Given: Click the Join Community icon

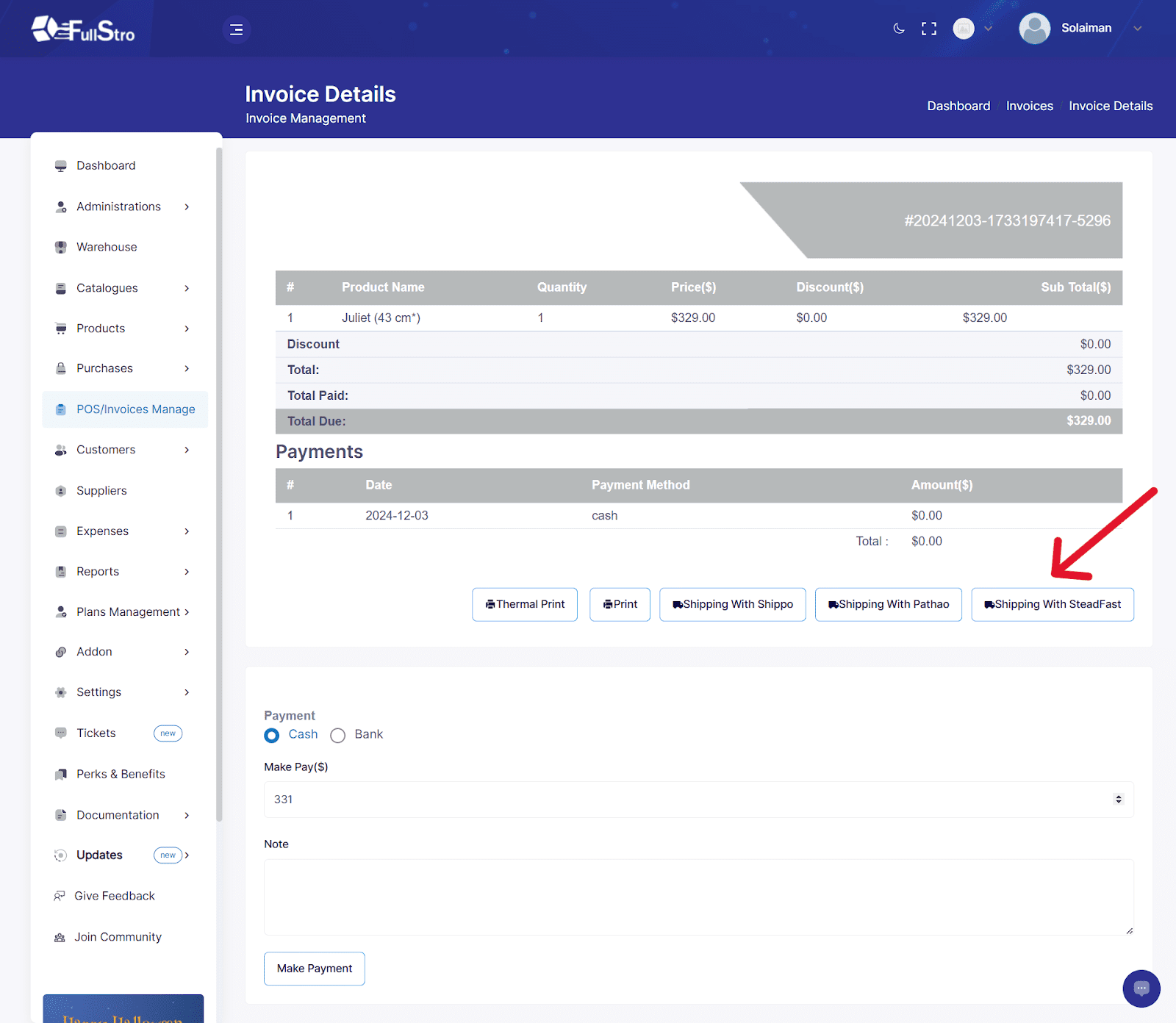Looking at the screenshot, I should click(60, 938).
